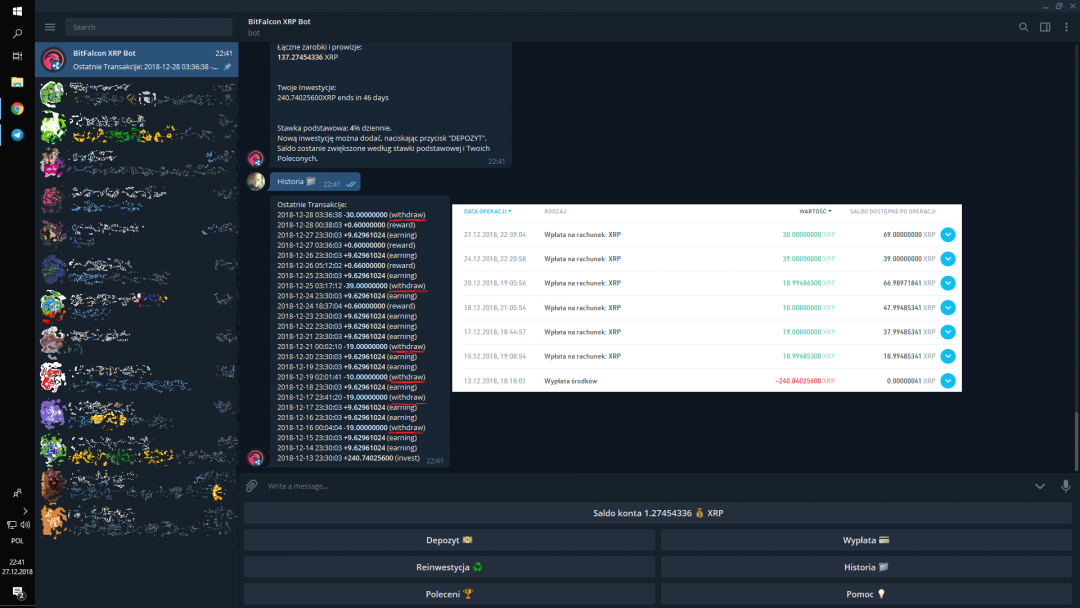Click the paperclip attach file icon
This screenshot has height=608, width=1080.
click(252, 486)
